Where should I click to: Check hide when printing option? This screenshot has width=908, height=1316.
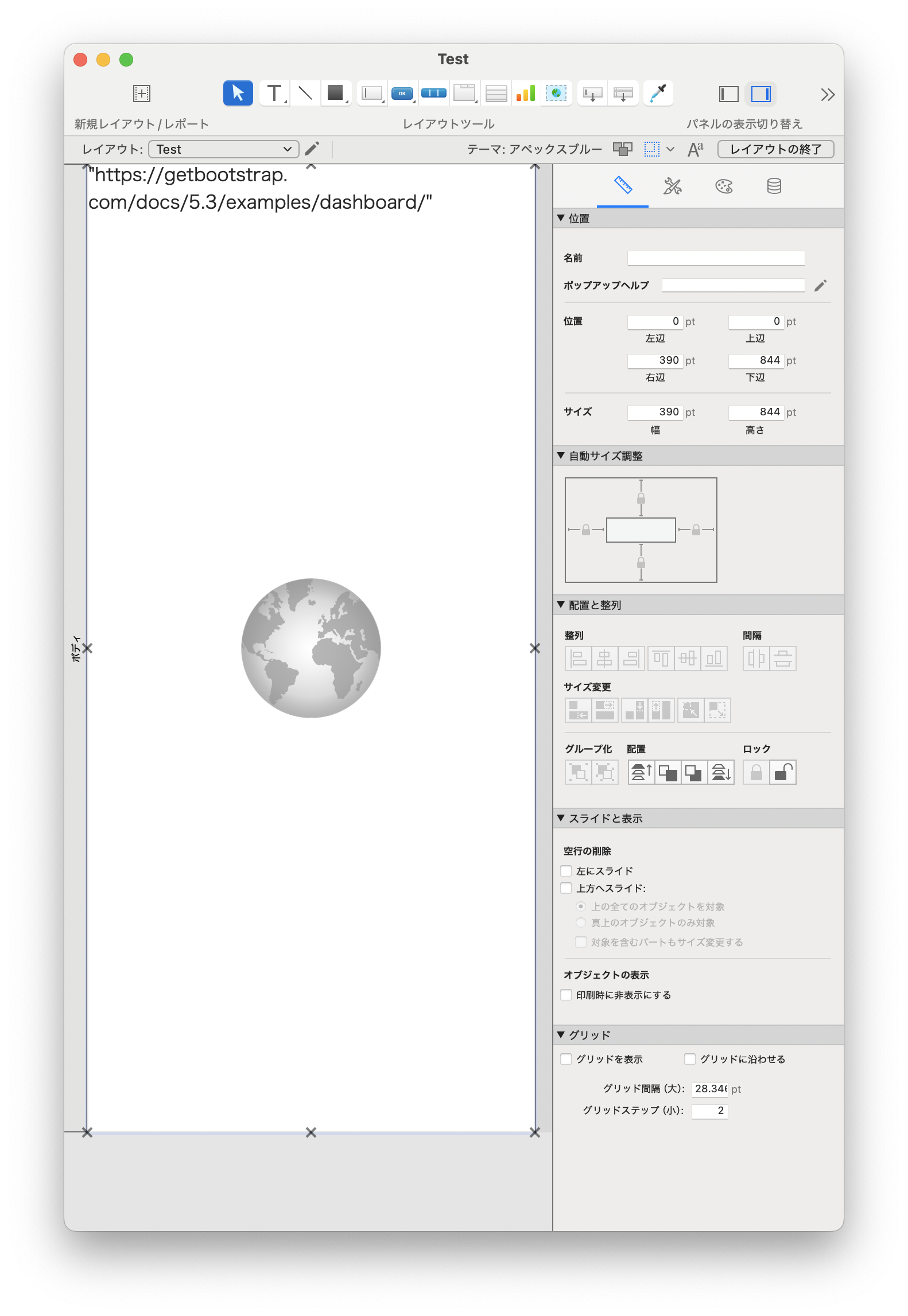(x=566, y=995)
